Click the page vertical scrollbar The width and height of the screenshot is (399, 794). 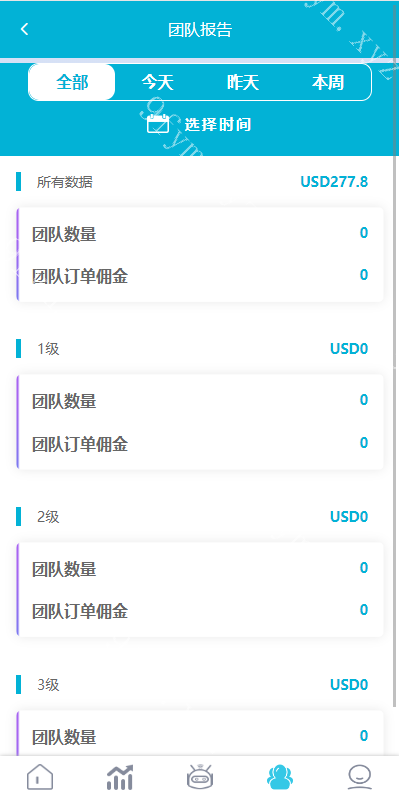point(395,354)
